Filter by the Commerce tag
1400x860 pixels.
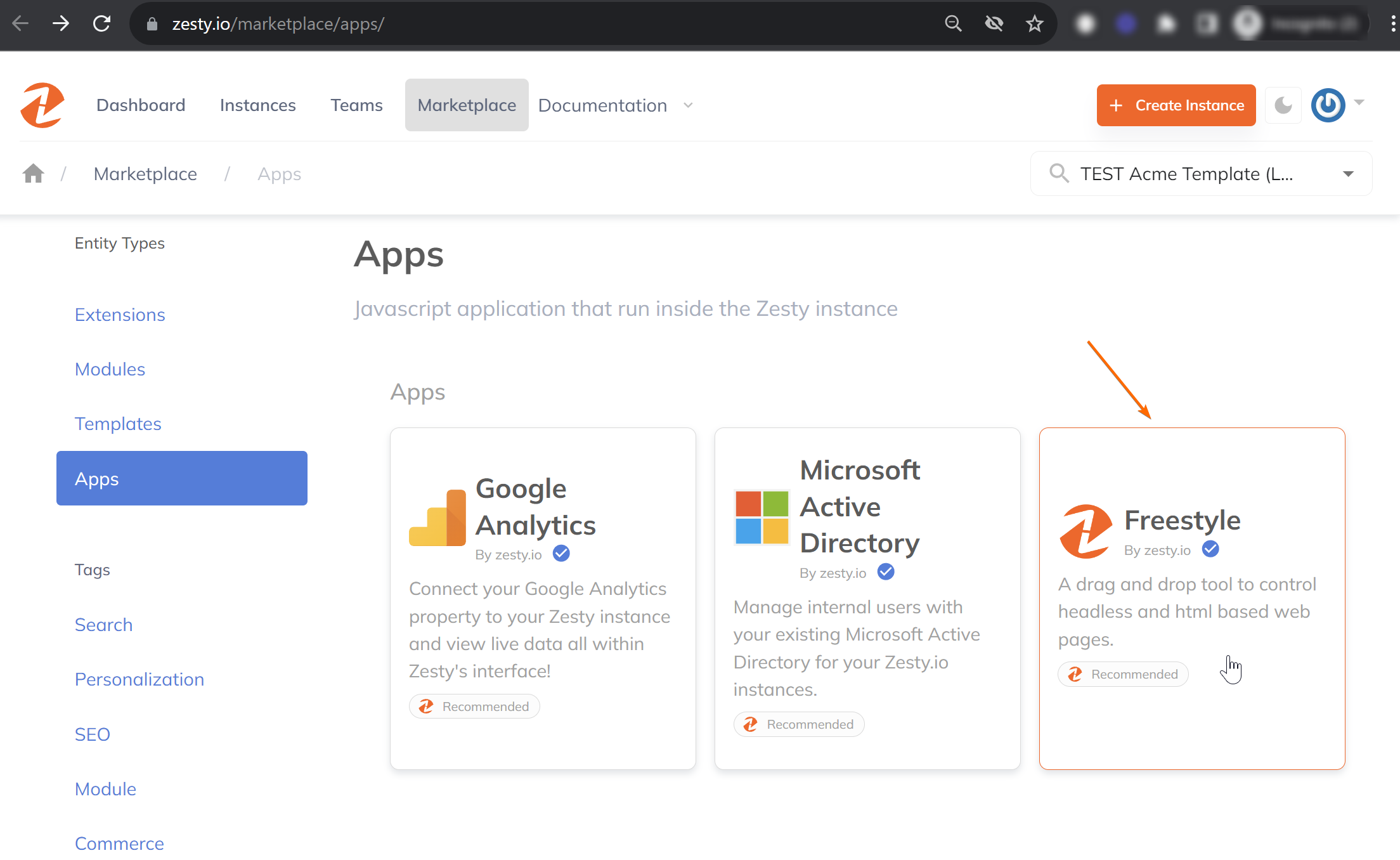119,844
